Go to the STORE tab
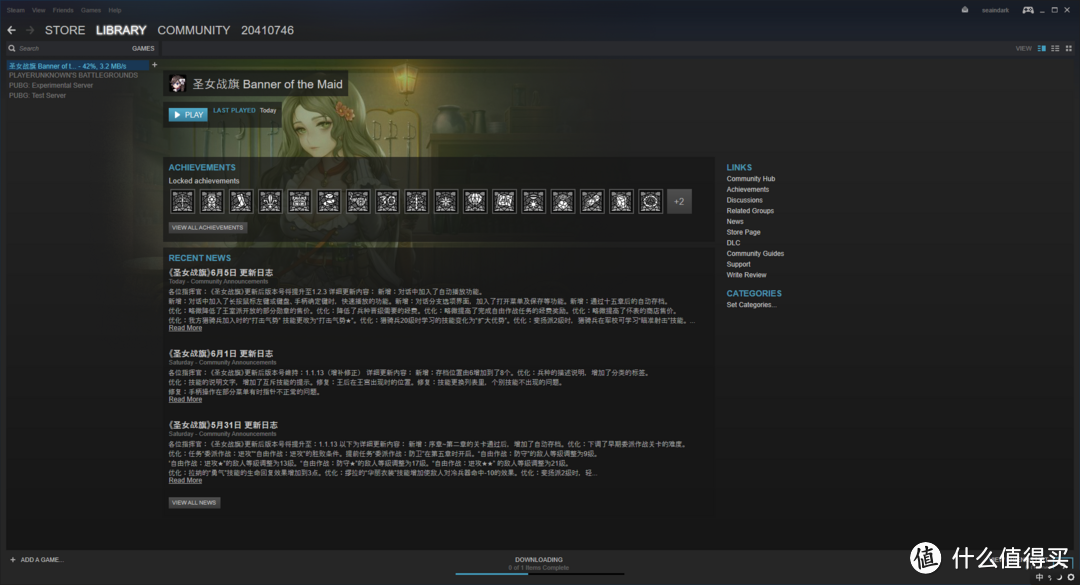The width and height of the screenshot is (1080, 585). (65, 30)
